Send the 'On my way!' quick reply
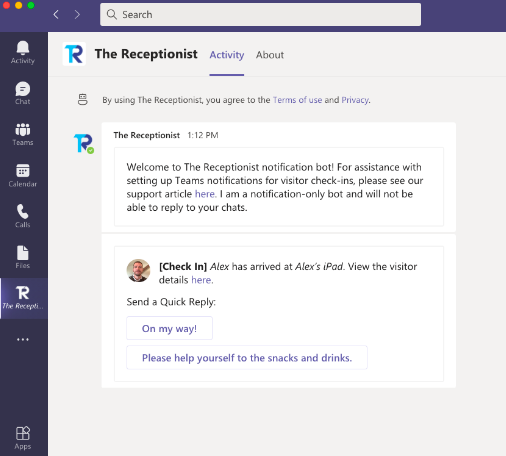This screenshot has height=456, width=506. [x=169, y=328]
